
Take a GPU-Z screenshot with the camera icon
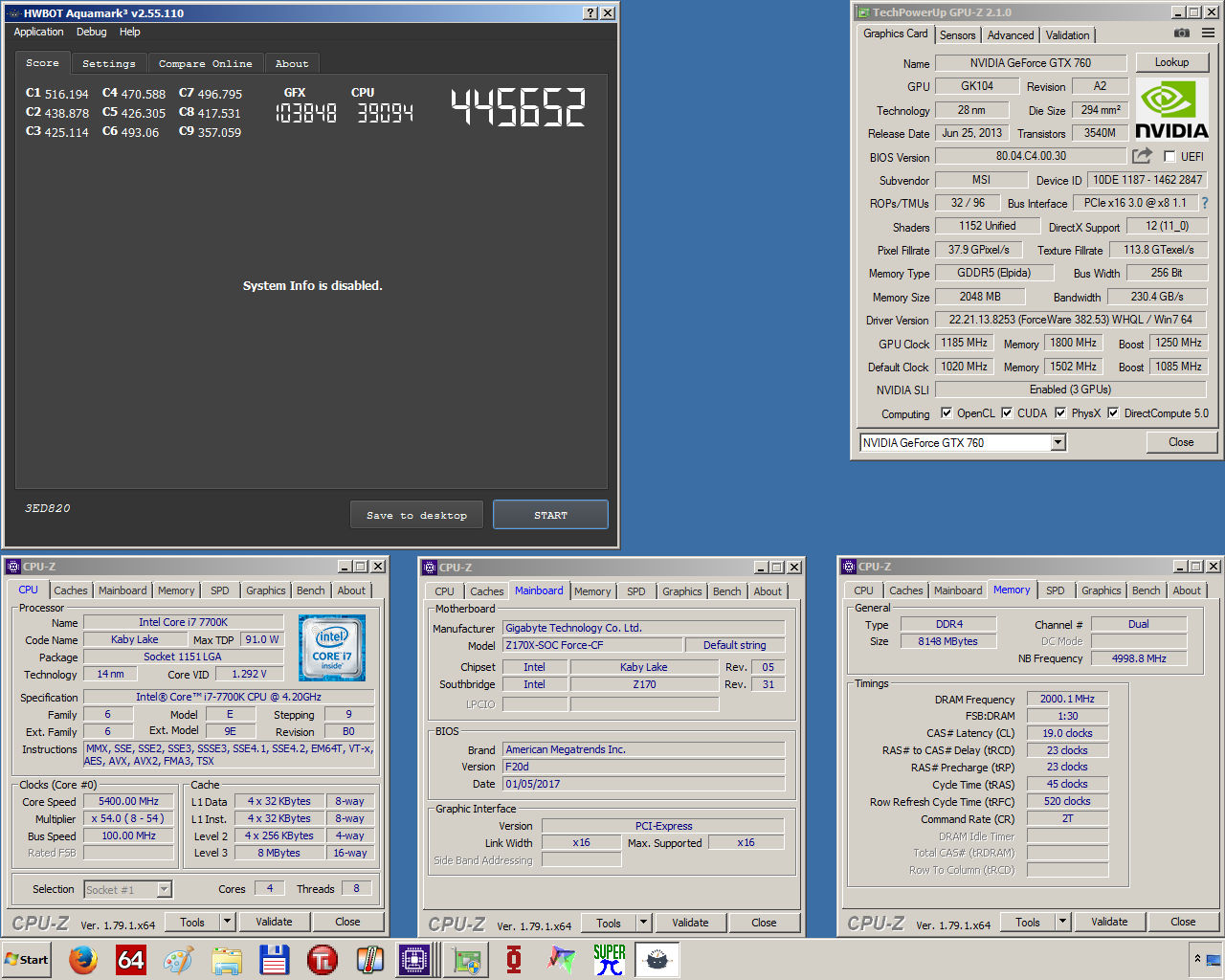[1182, 33]
